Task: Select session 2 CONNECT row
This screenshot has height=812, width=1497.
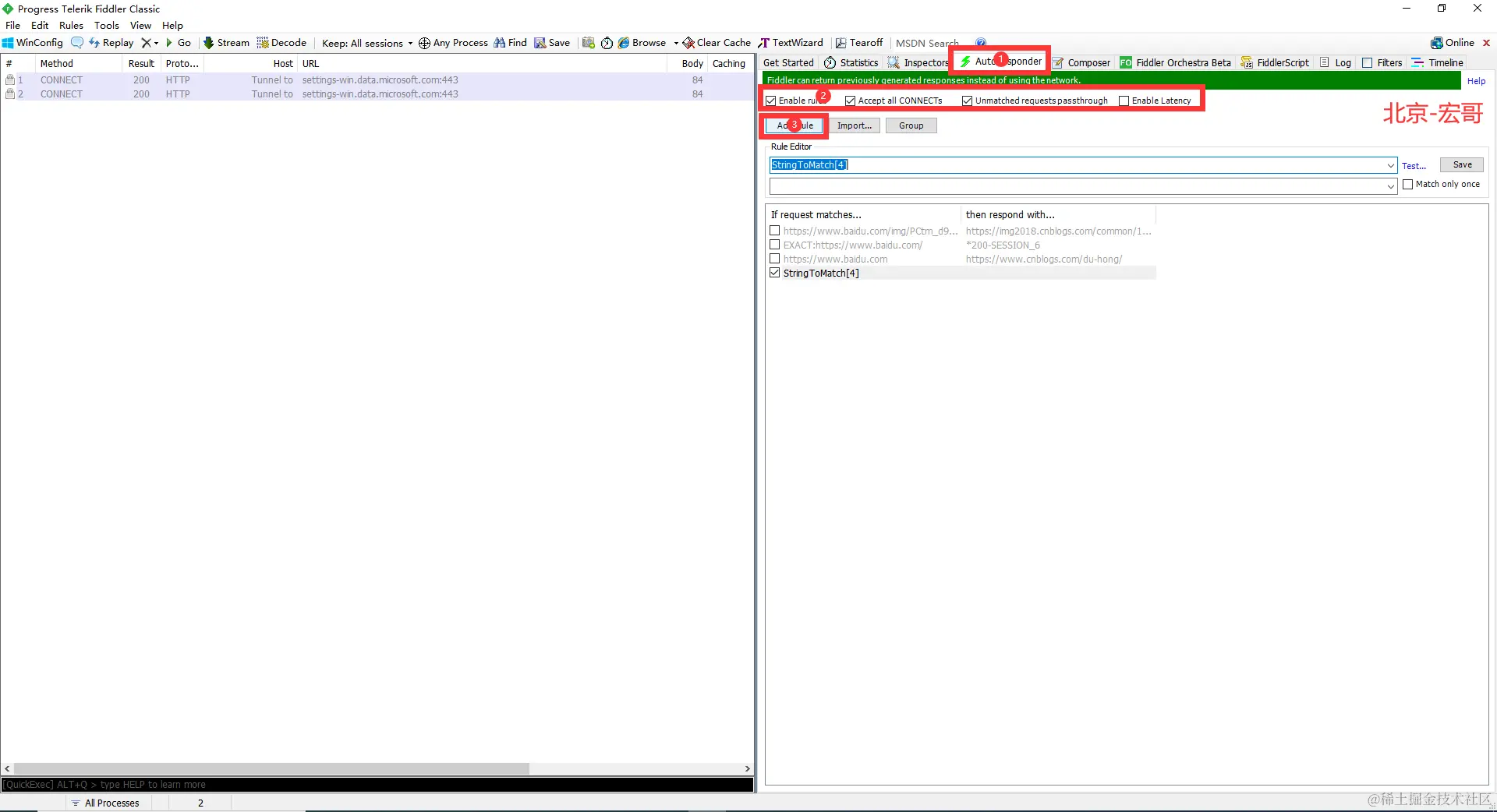Action: pyautogui.click(x=377, y=94)
